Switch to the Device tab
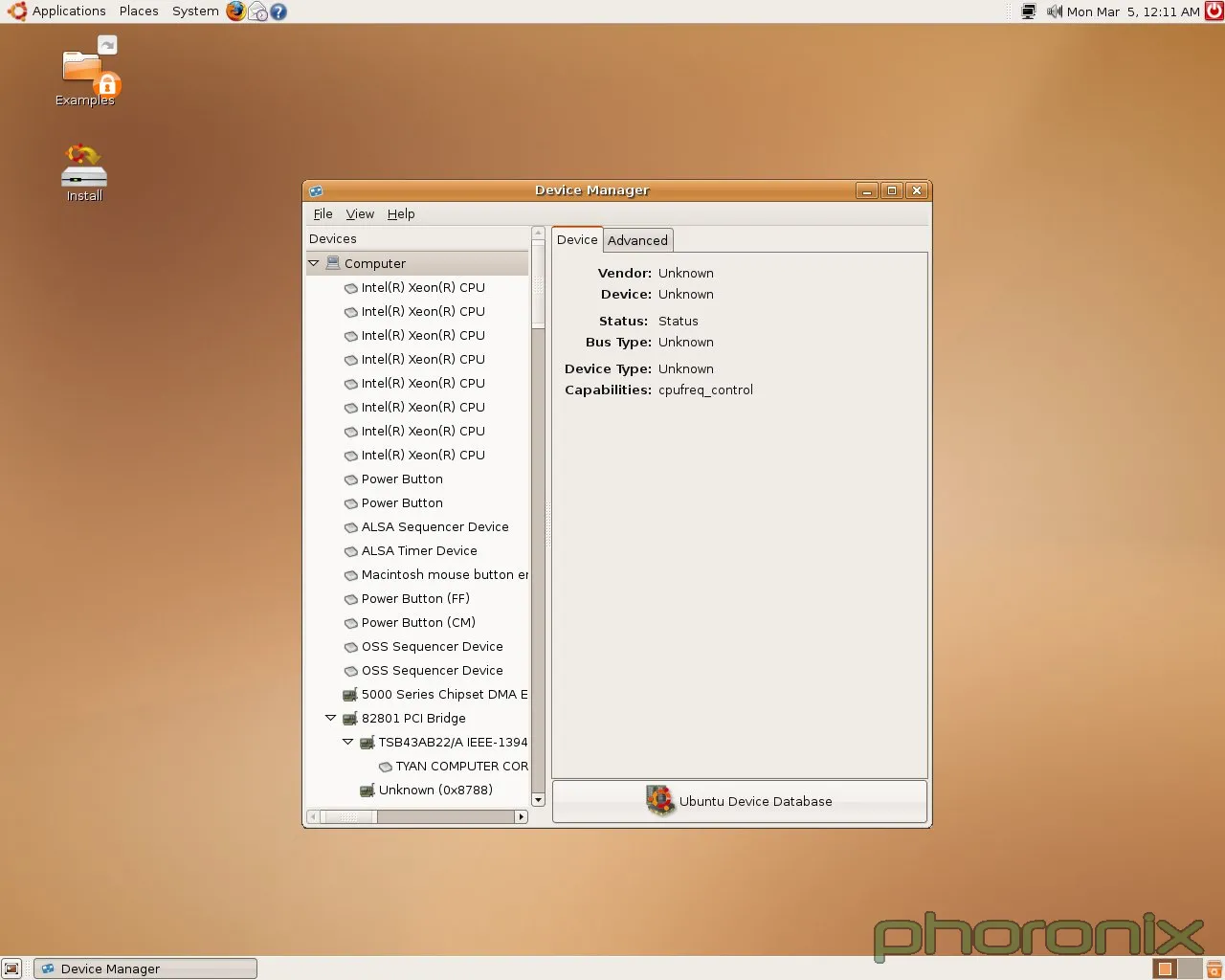This screenshot has height=980, width=1225. [577, 239]
